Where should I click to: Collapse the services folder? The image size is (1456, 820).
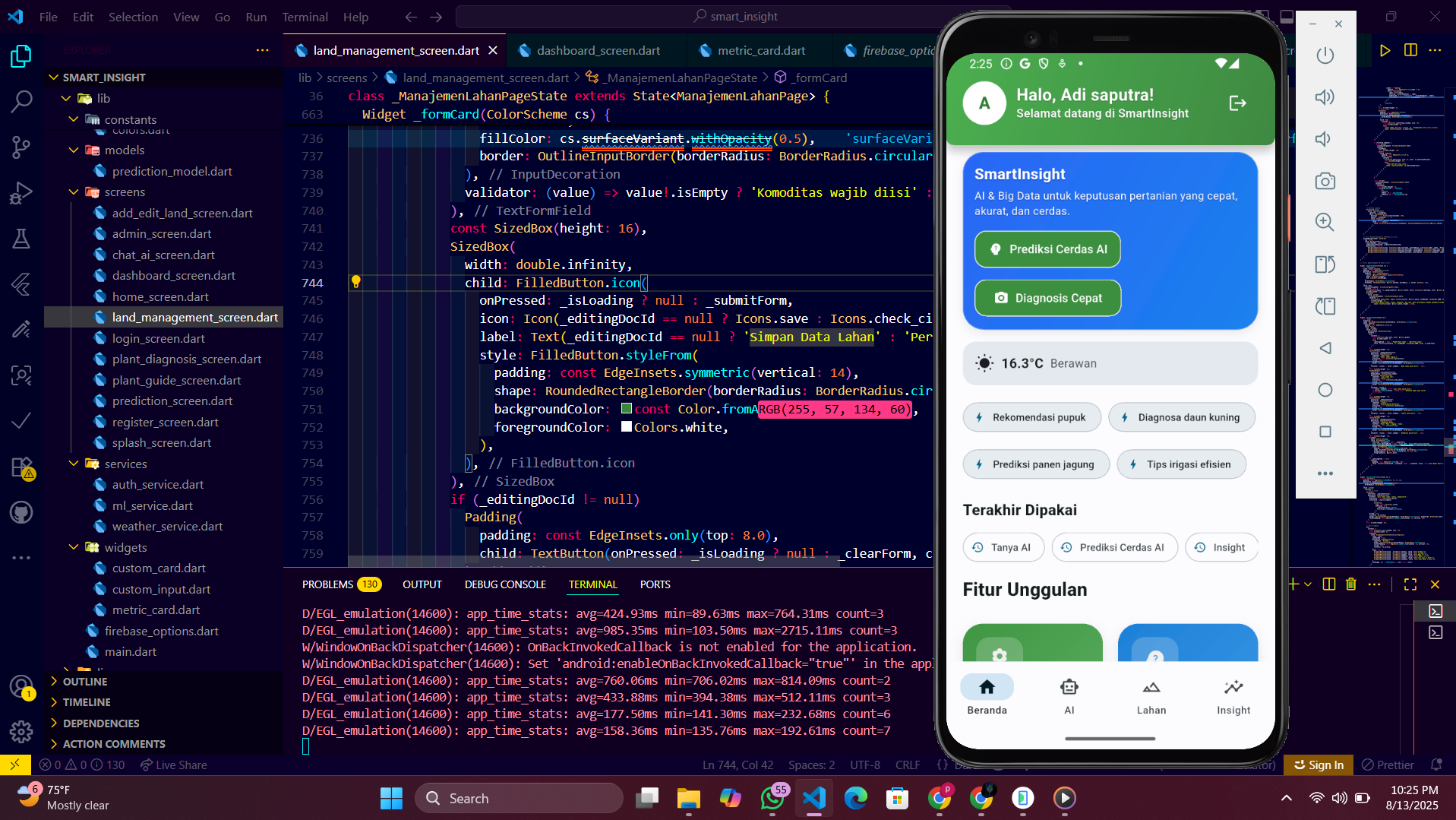pos(74,464)
